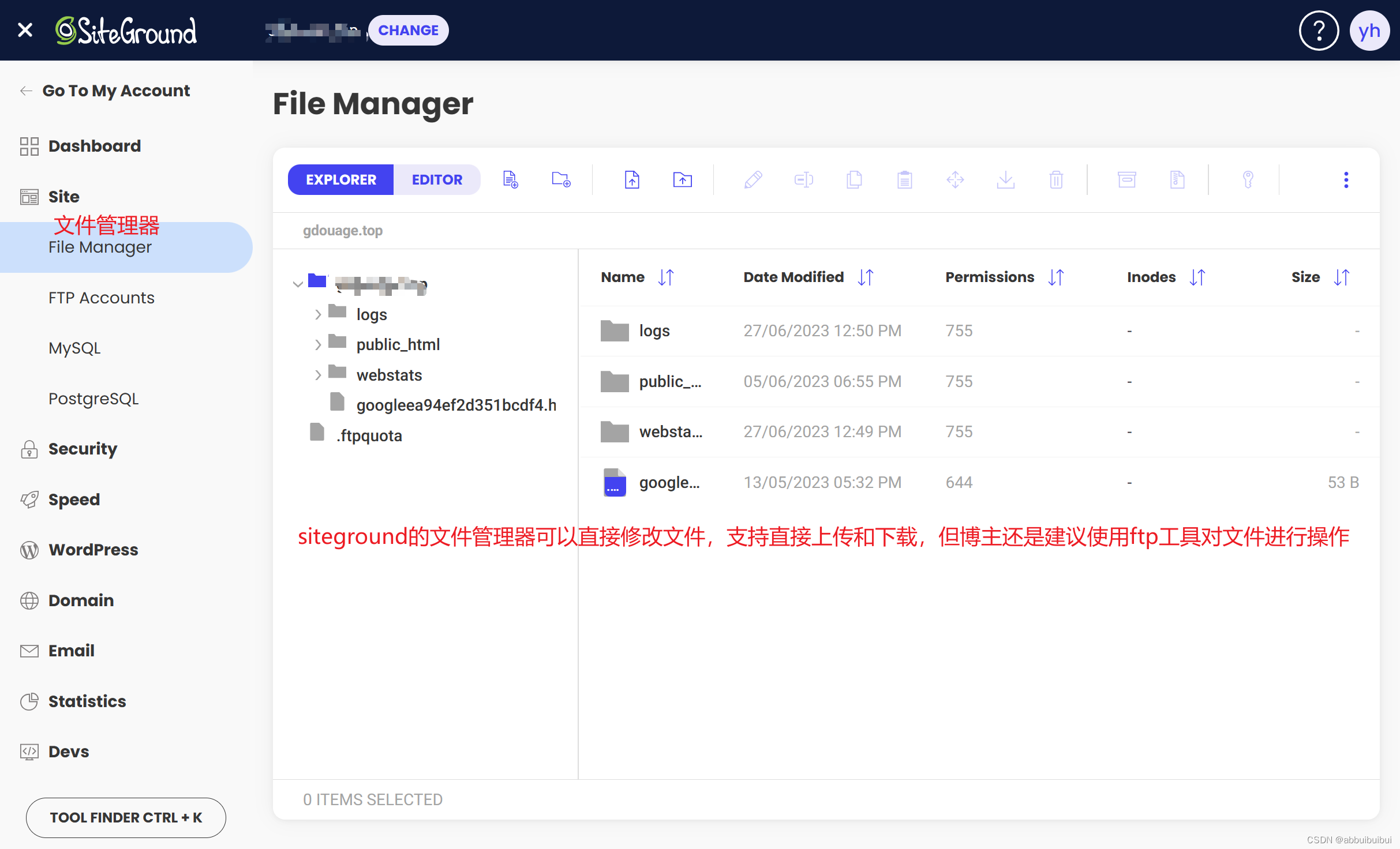1400x849 pixels.
Task: Click the Copy toolbar icon
Action: coord(854,180)
